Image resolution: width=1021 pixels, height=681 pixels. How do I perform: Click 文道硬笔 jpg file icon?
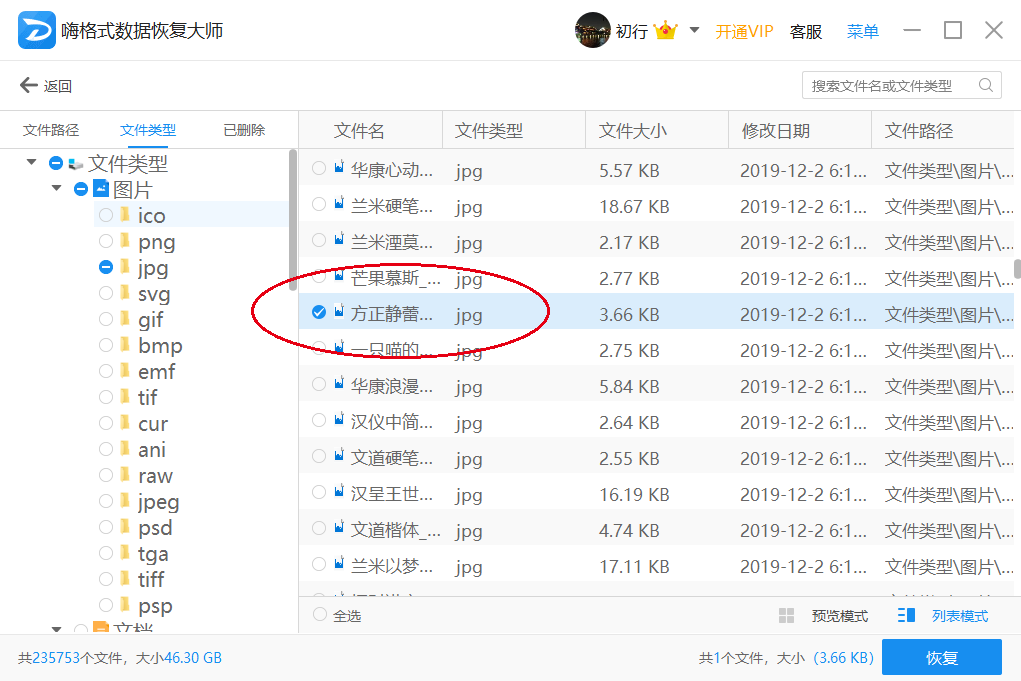coord(339,454)
